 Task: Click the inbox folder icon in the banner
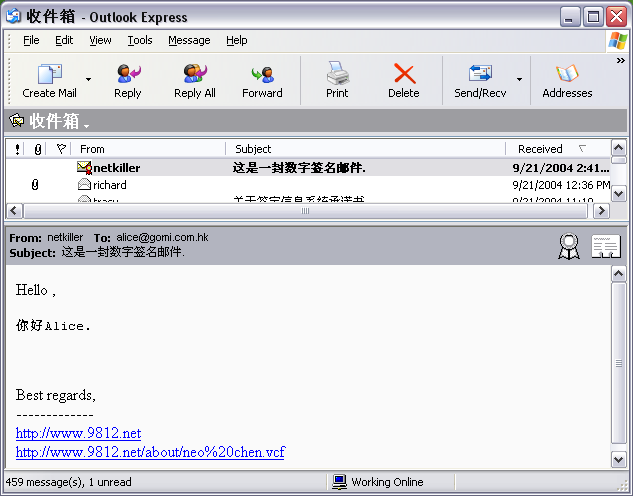17,120
